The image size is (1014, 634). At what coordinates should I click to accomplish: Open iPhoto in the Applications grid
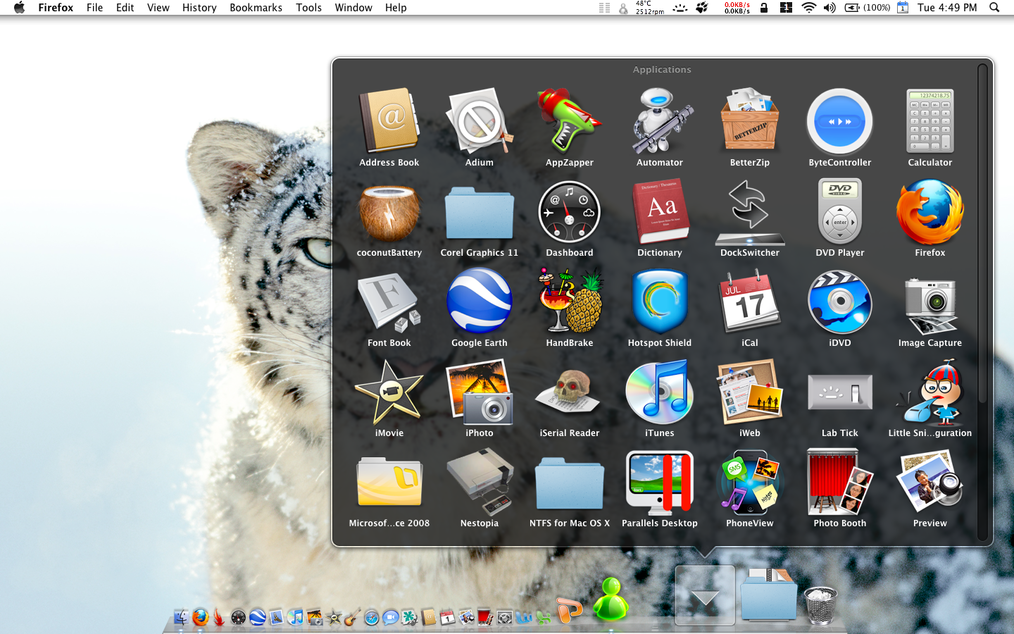[479, 392]
